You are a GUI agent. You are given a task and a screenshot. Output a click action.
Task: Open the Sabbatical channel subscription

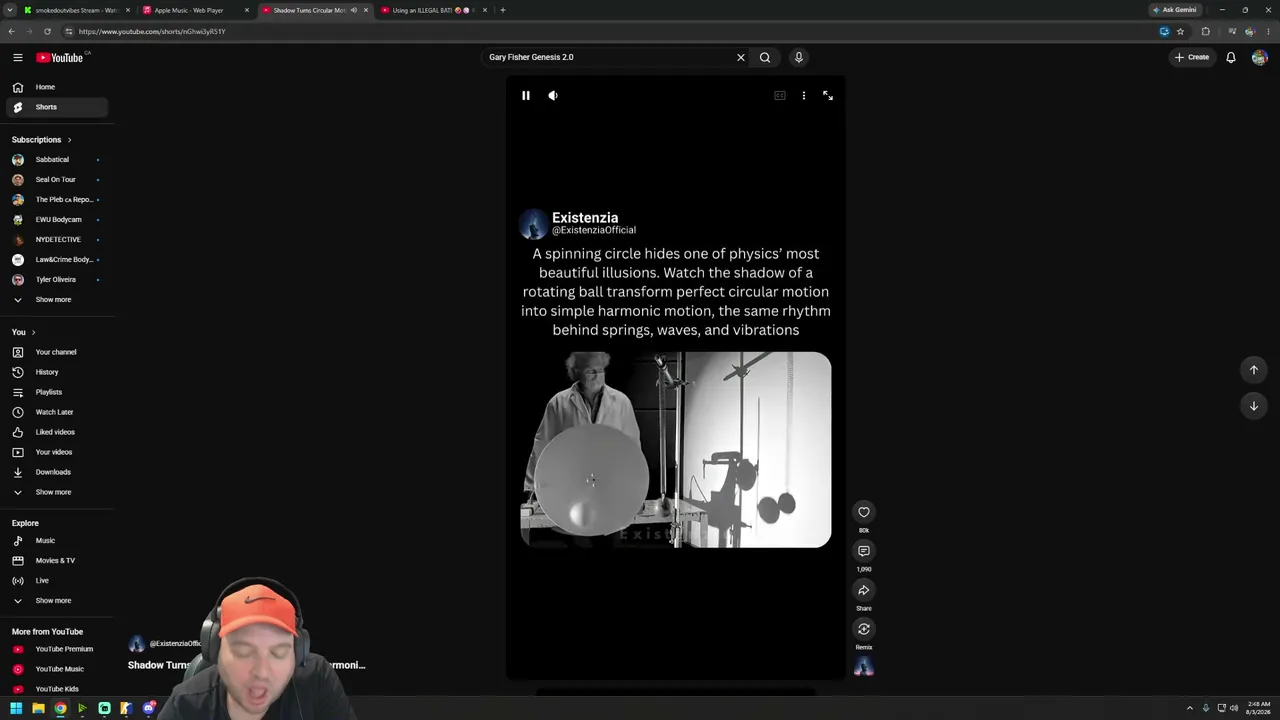(55, 160)
